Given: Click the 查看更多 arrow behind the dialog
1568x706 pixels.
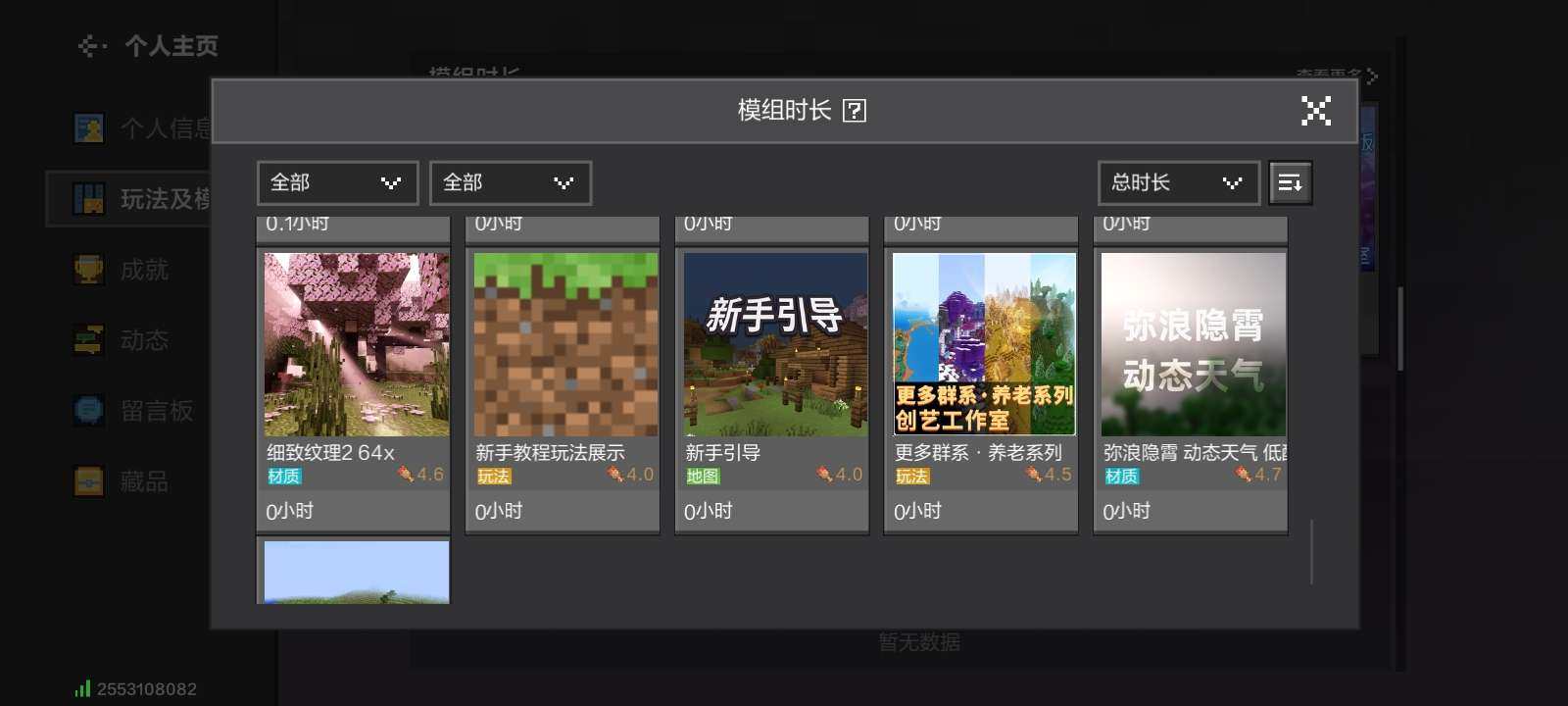Looking at the screenshot, I should (1372, 76).
